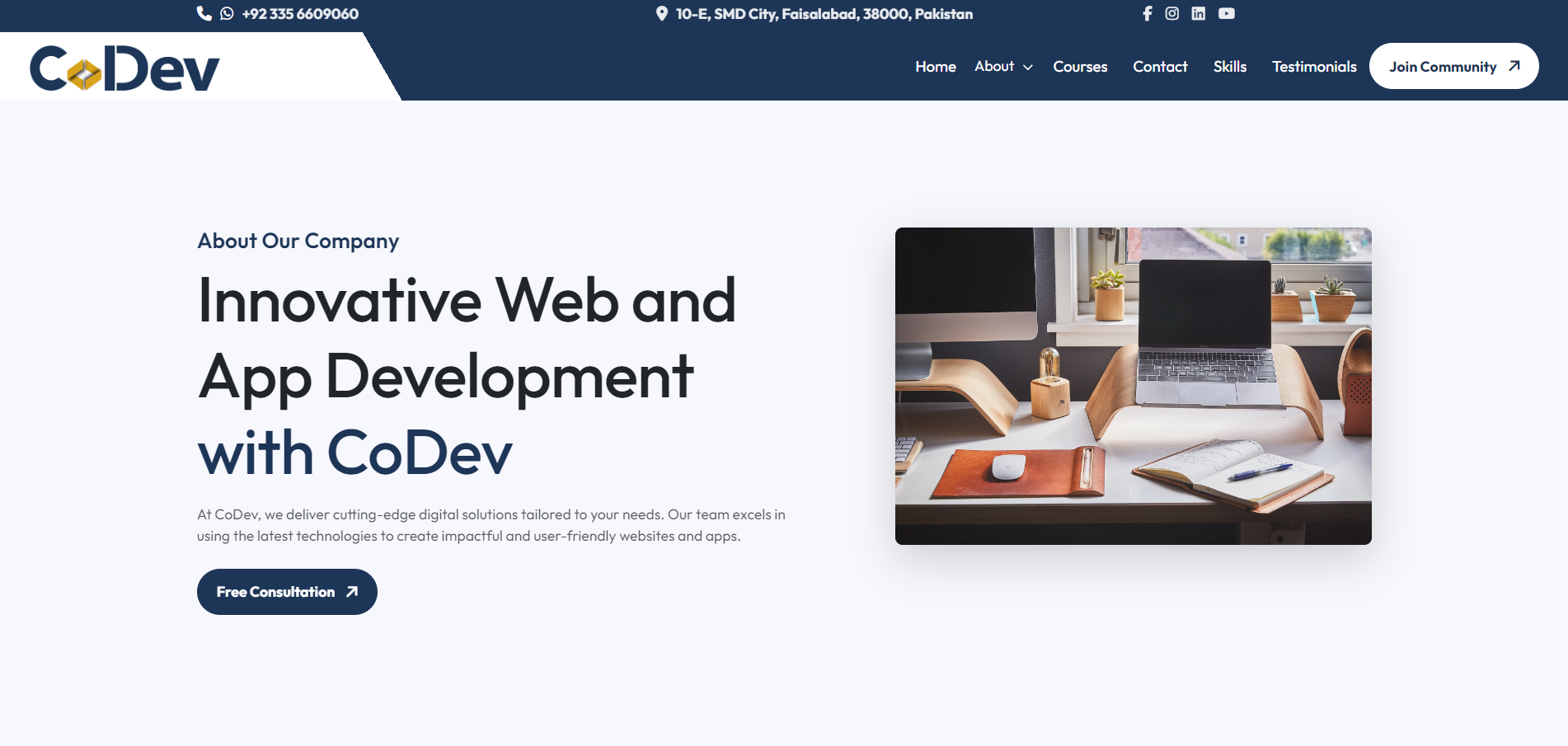
Task: Open the Facebook social icon
Action: 1147,13
